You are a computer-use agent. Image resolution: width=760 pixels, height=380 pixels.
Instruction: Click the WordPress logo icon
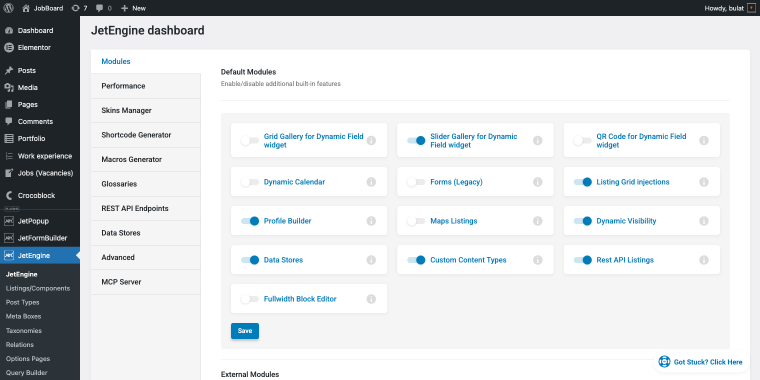[8, 8]
